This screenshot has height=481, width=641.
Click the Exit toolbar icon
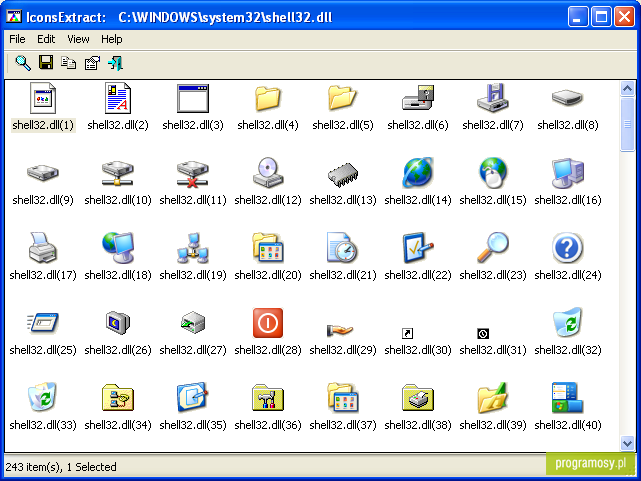(115, 63)
